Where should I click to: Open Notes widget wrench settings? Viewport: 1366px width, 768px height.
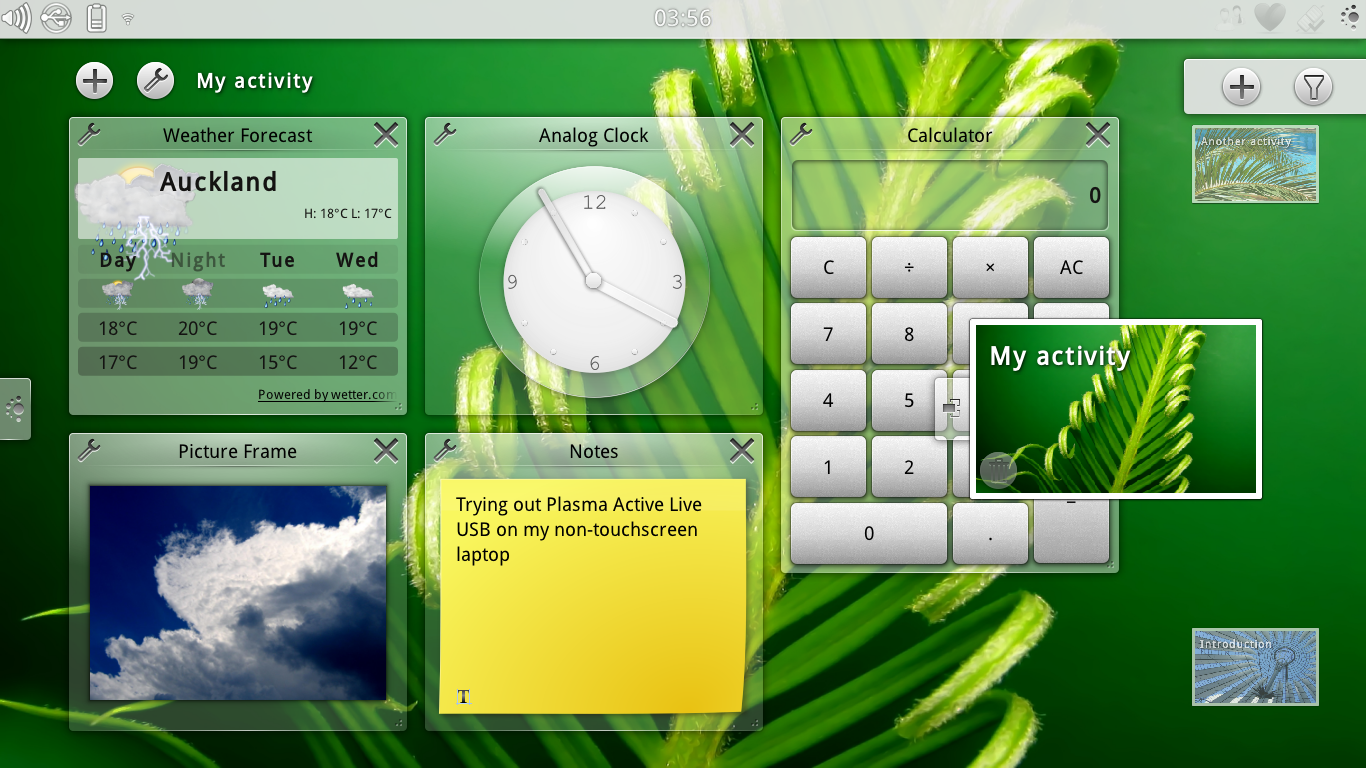(x=444, y=450)
